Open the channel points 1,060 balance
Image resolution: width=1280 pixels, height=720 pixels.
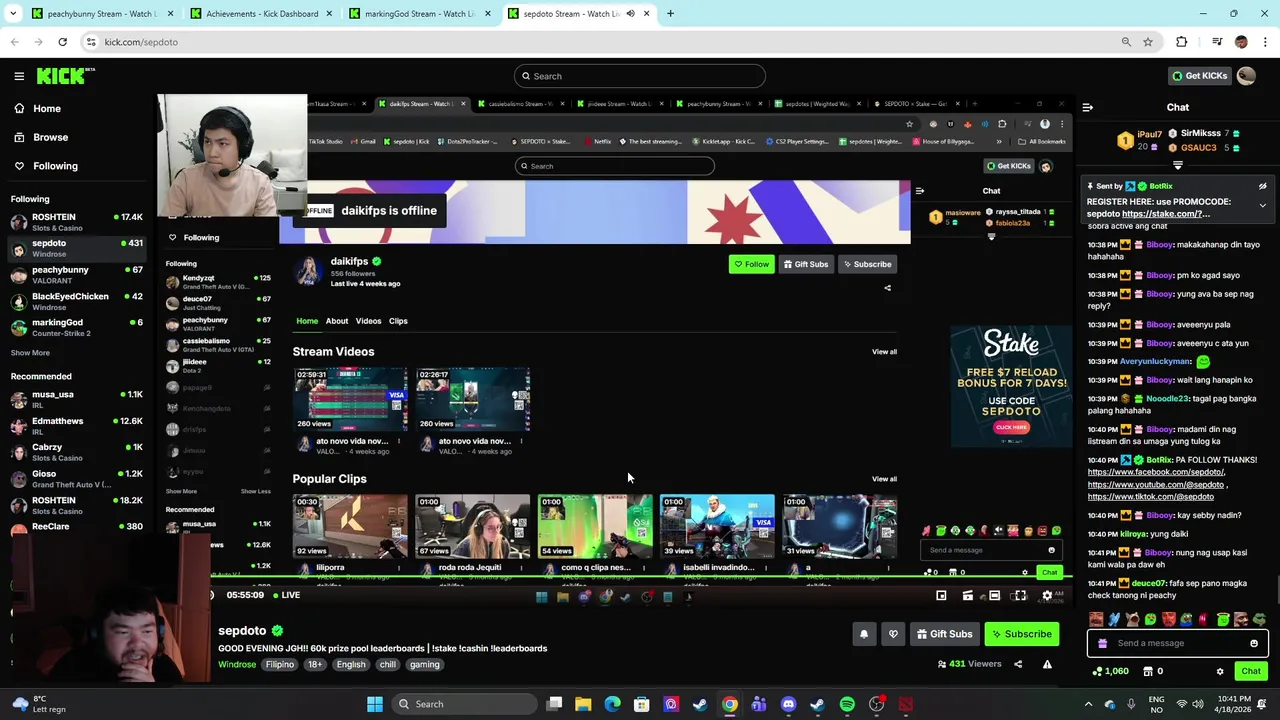point(1110,671)
